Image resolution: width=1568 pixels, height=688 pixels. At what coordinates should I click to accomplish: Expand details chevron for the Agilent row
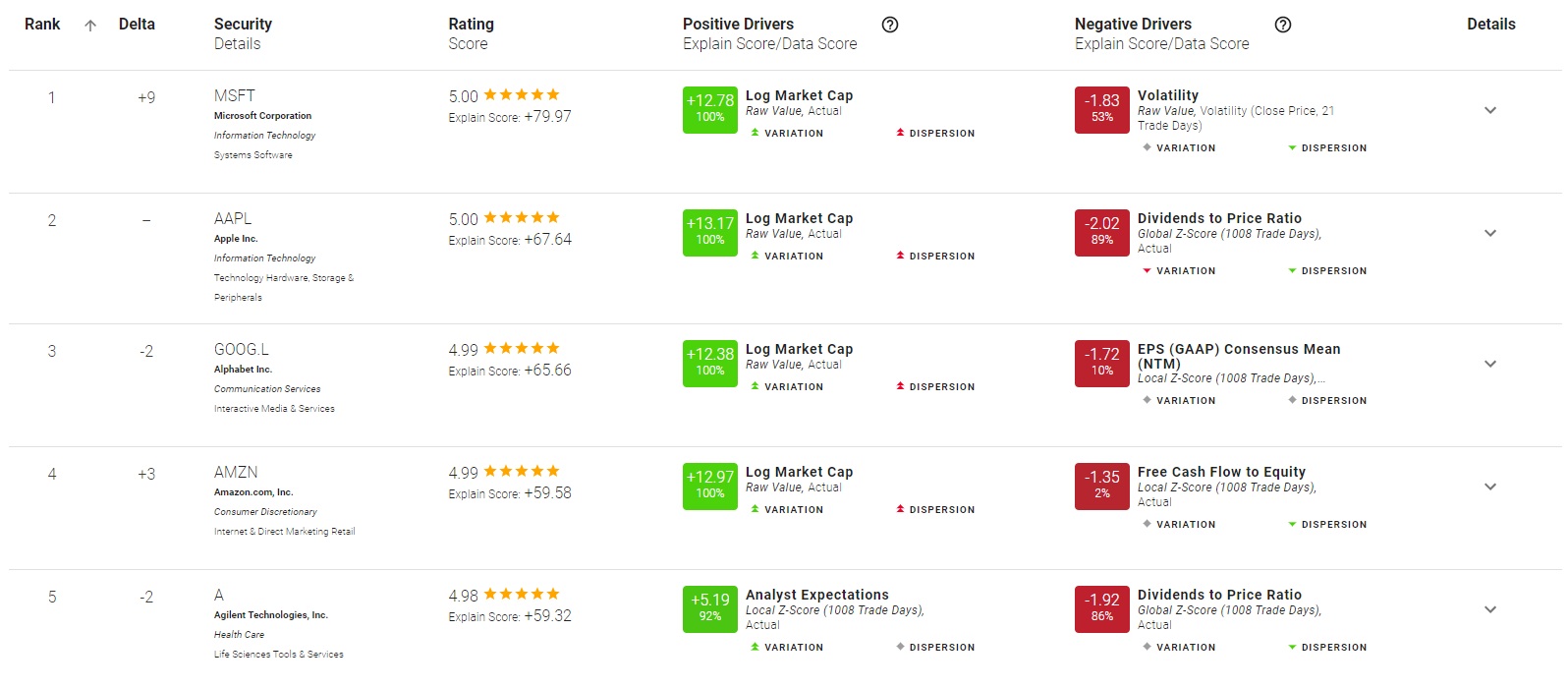click(x=1490, y=609)
